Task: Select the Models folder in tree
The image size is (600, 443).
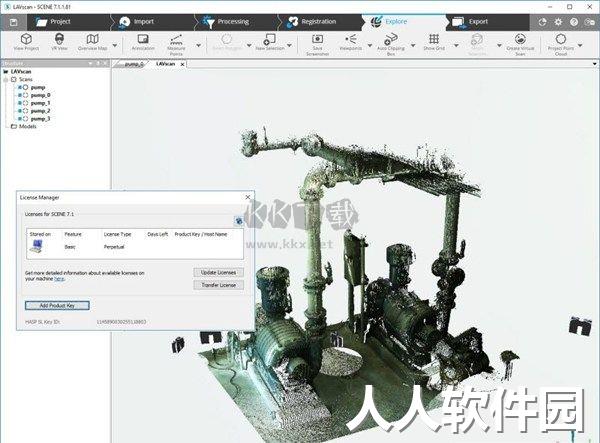Action: 28,126
